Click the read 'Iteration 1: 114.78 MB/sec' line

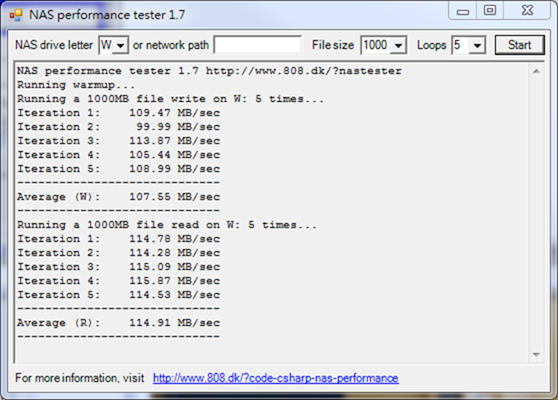119,239
